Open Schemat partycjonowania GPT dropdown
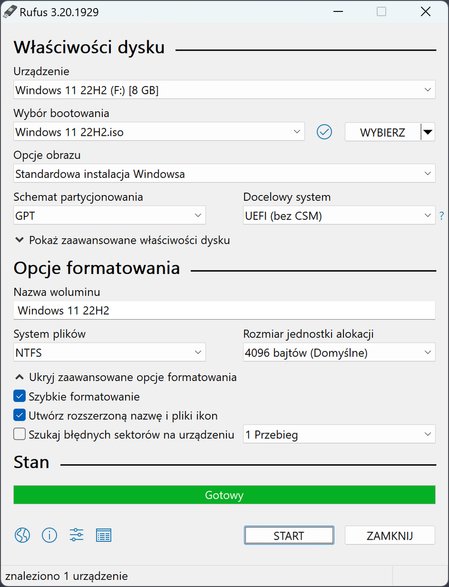The width and height of the screenshot is (449, 587). (x=109, y=216)
